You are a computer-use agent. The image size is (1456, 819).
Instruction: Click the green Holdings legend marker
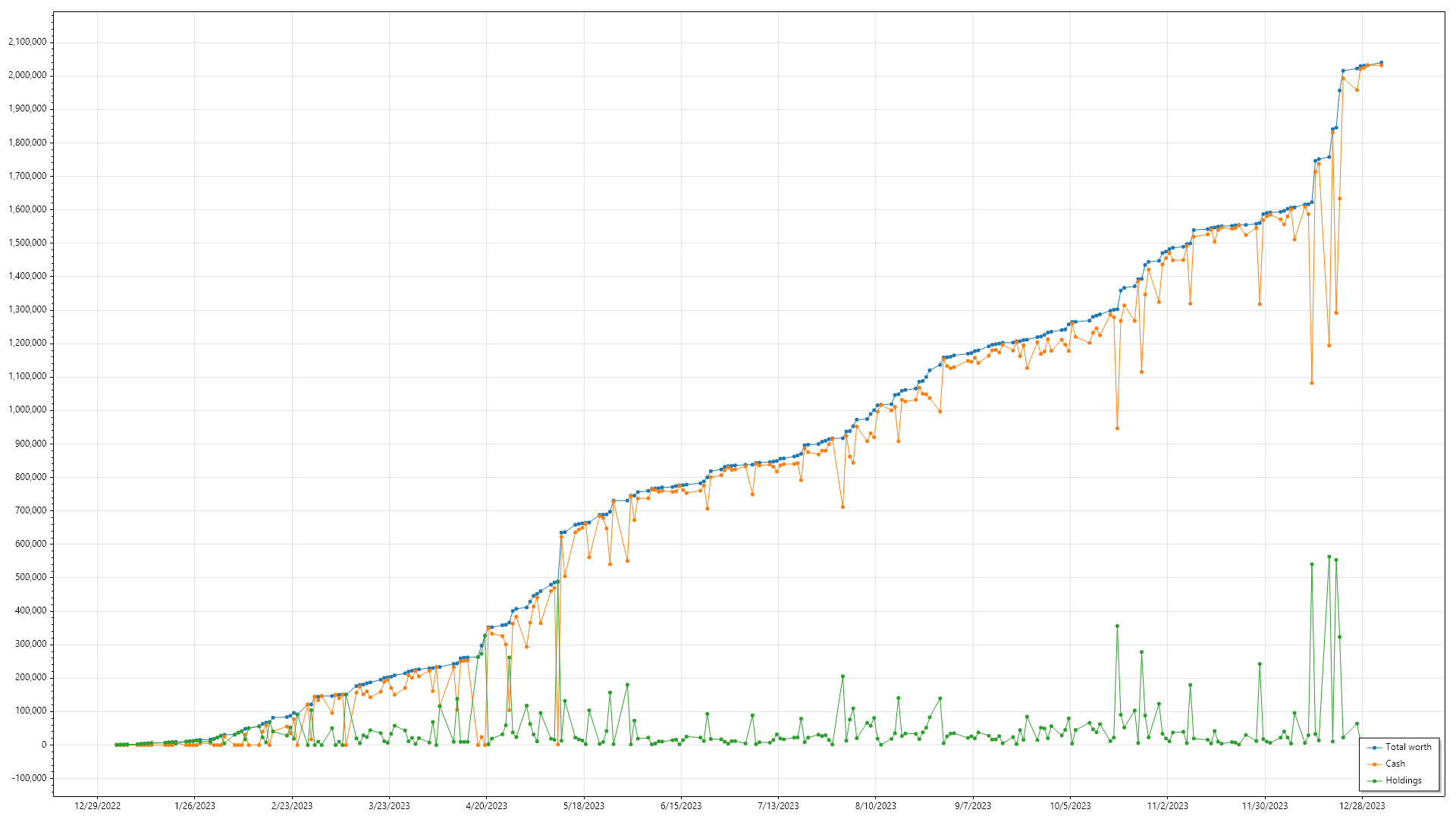click(x=1374, y=781)
